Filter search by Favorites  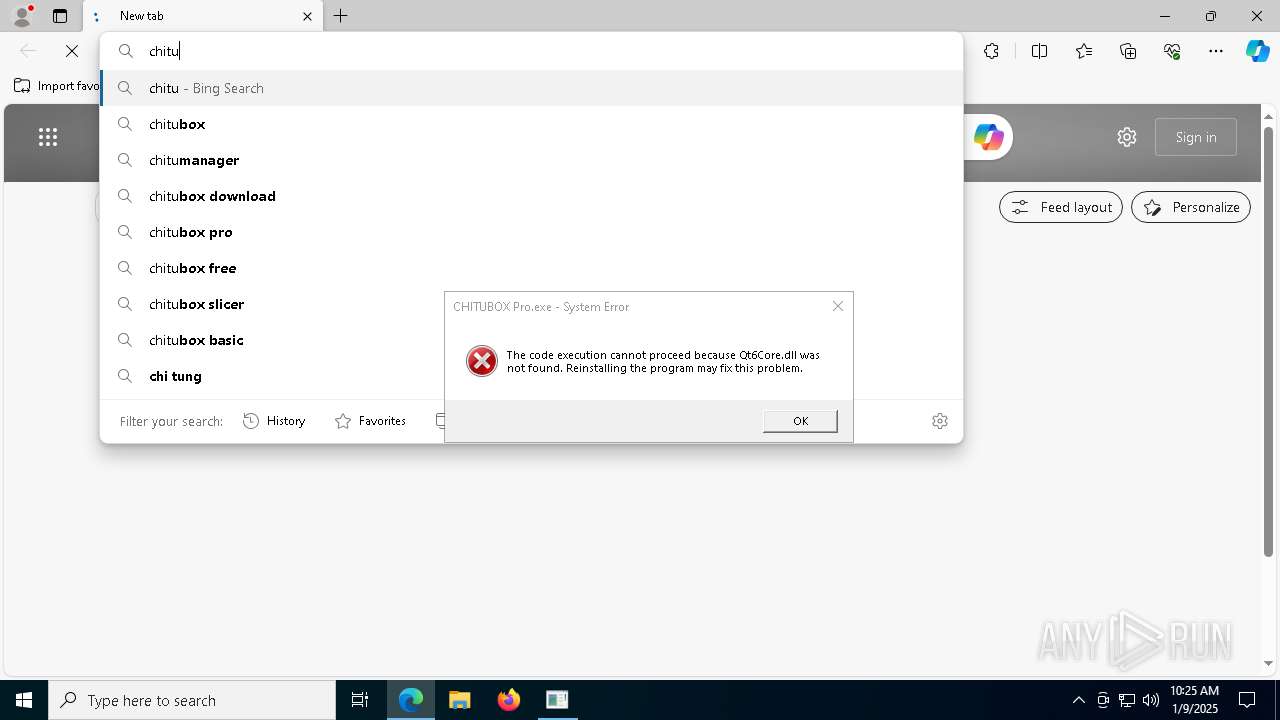pyautogui.click(x=370, y=421)
